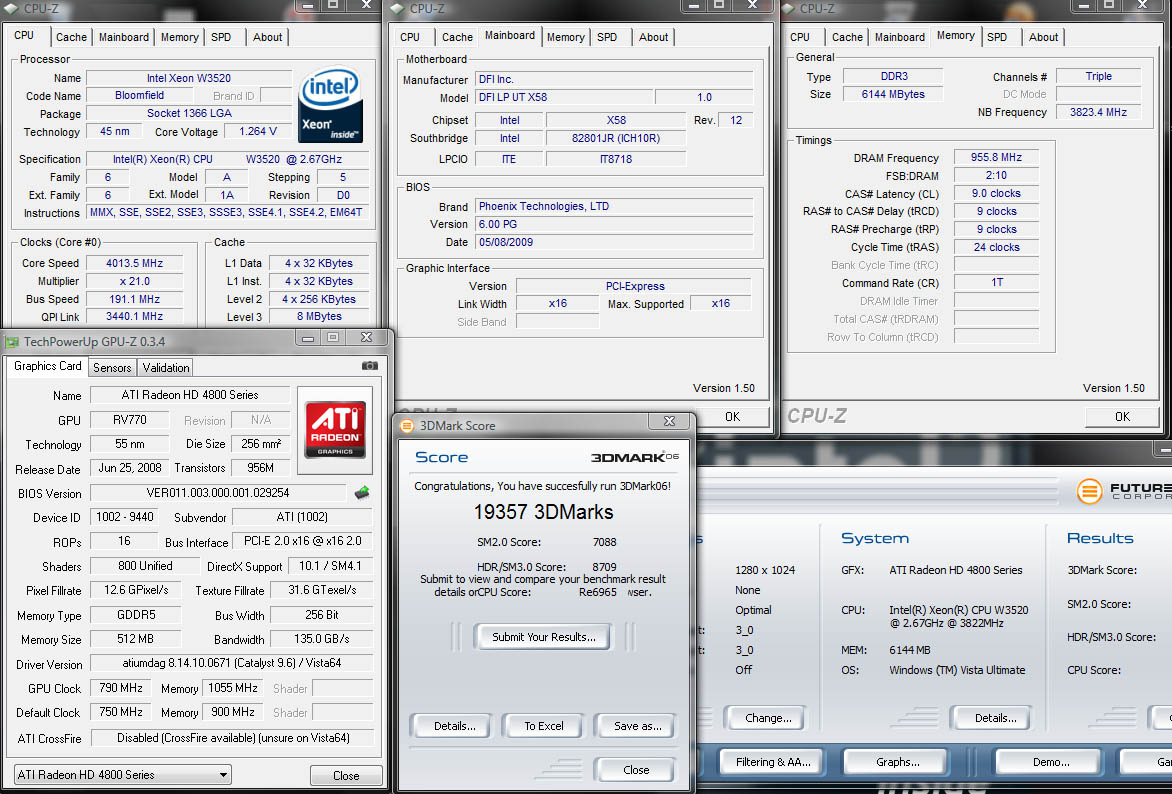Click the CAS# Latency 9.0 clocks value
Image resolution: width=1172 pixels, height=794 pixels.
[x=996, y=194]
